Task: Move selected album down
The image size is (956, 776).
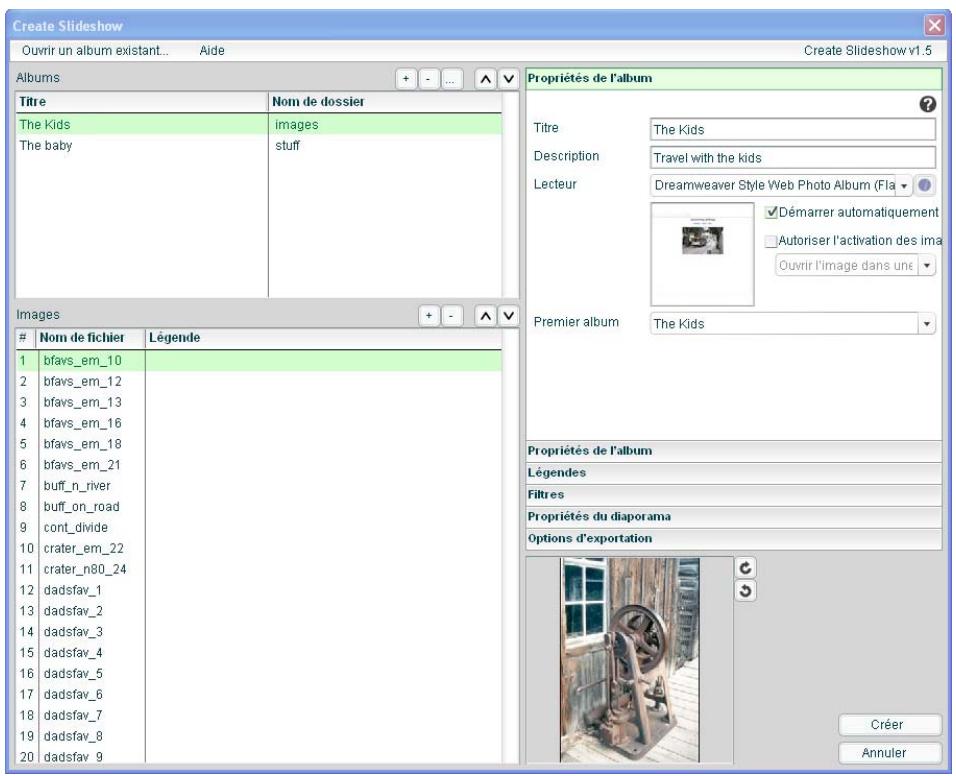Action: tap(508, 79)
